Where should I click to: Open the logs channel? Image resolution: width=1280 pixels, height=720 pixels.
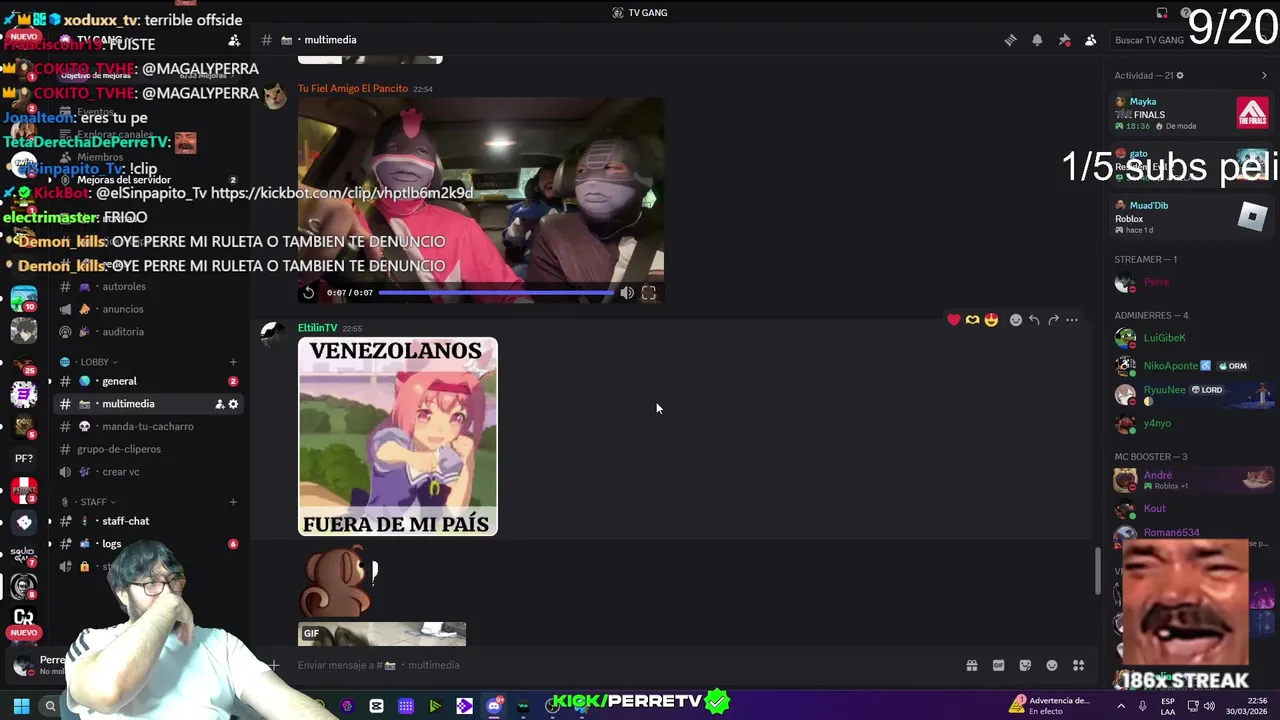(x=147, y=544)
